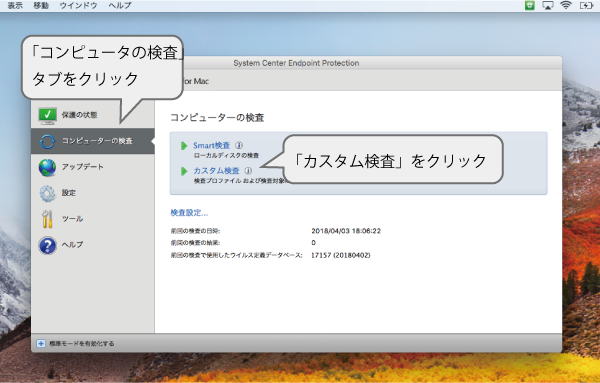Click the green shield menu bar icon
The height and width of the screenshot is (383, 600).
530,5
